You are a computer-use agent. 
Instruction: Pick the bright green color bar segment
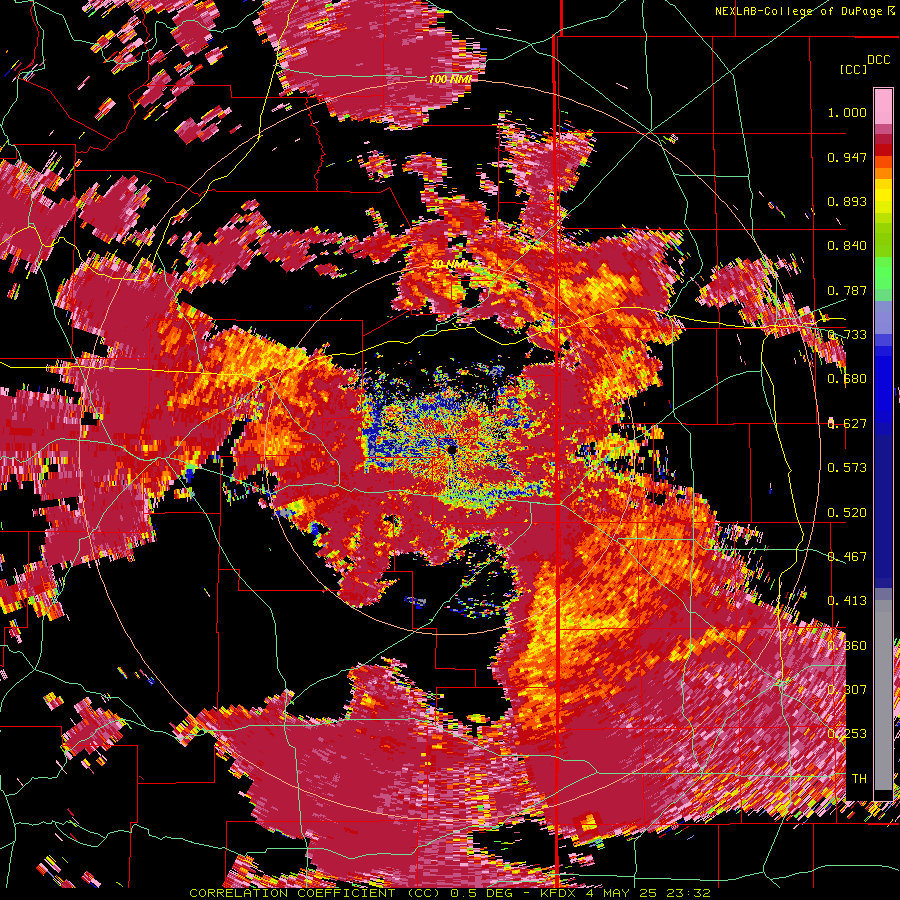[883, 273]
